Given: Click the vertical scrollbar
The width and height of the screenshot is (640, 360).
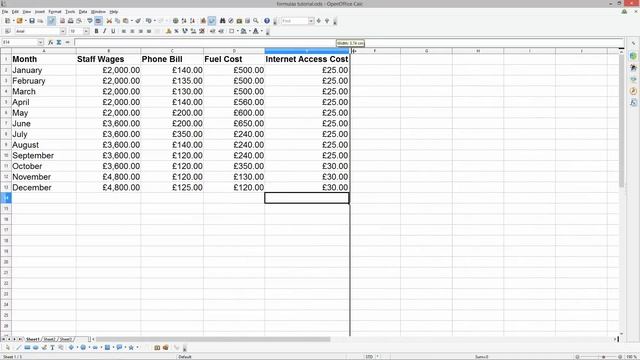Looking at the screenshot, I should (621, 121).
